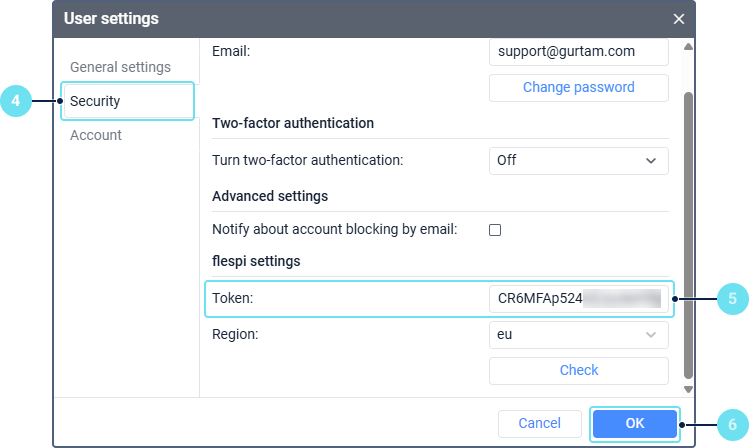
Task: Click the vertical scrollbar thumb
Action: pyautogui.click(x=687, y=230)
